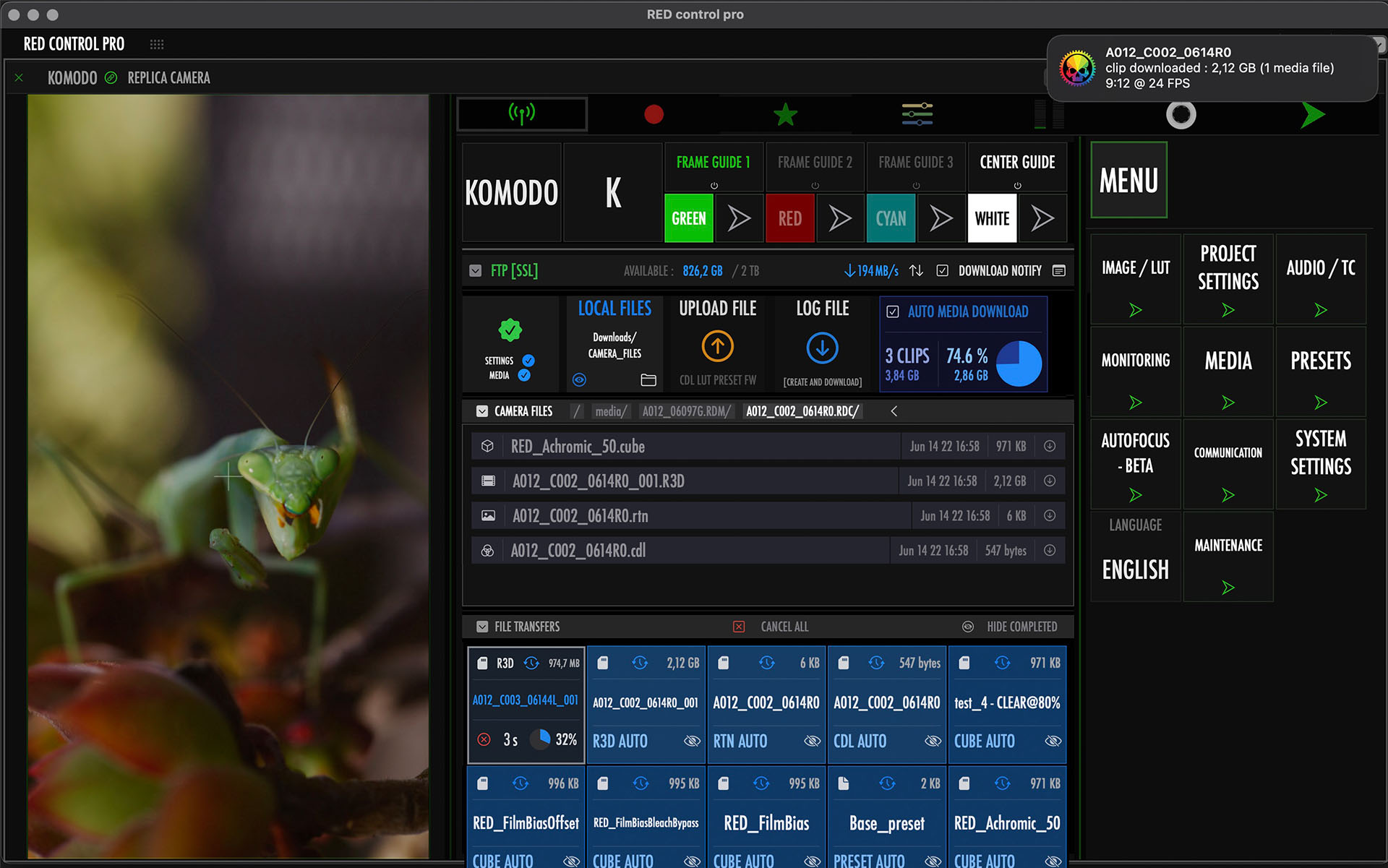Open the Project Settings menu

(x=1228, y=280)
